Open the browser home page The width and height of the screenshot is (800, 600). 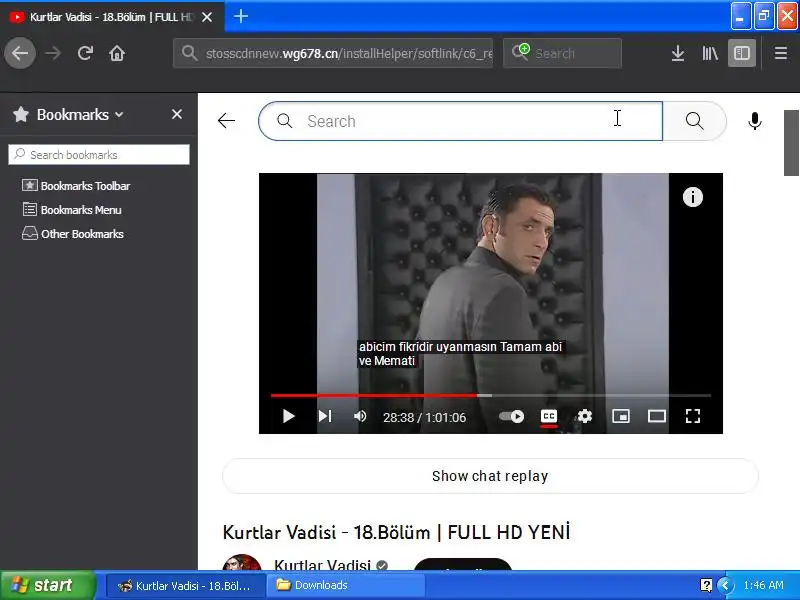pos(117,53)
